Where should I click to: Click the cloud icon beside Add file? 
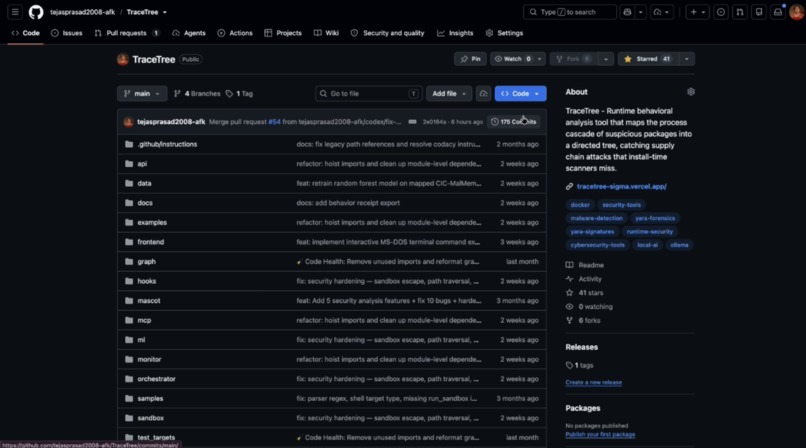pos(483,94)
